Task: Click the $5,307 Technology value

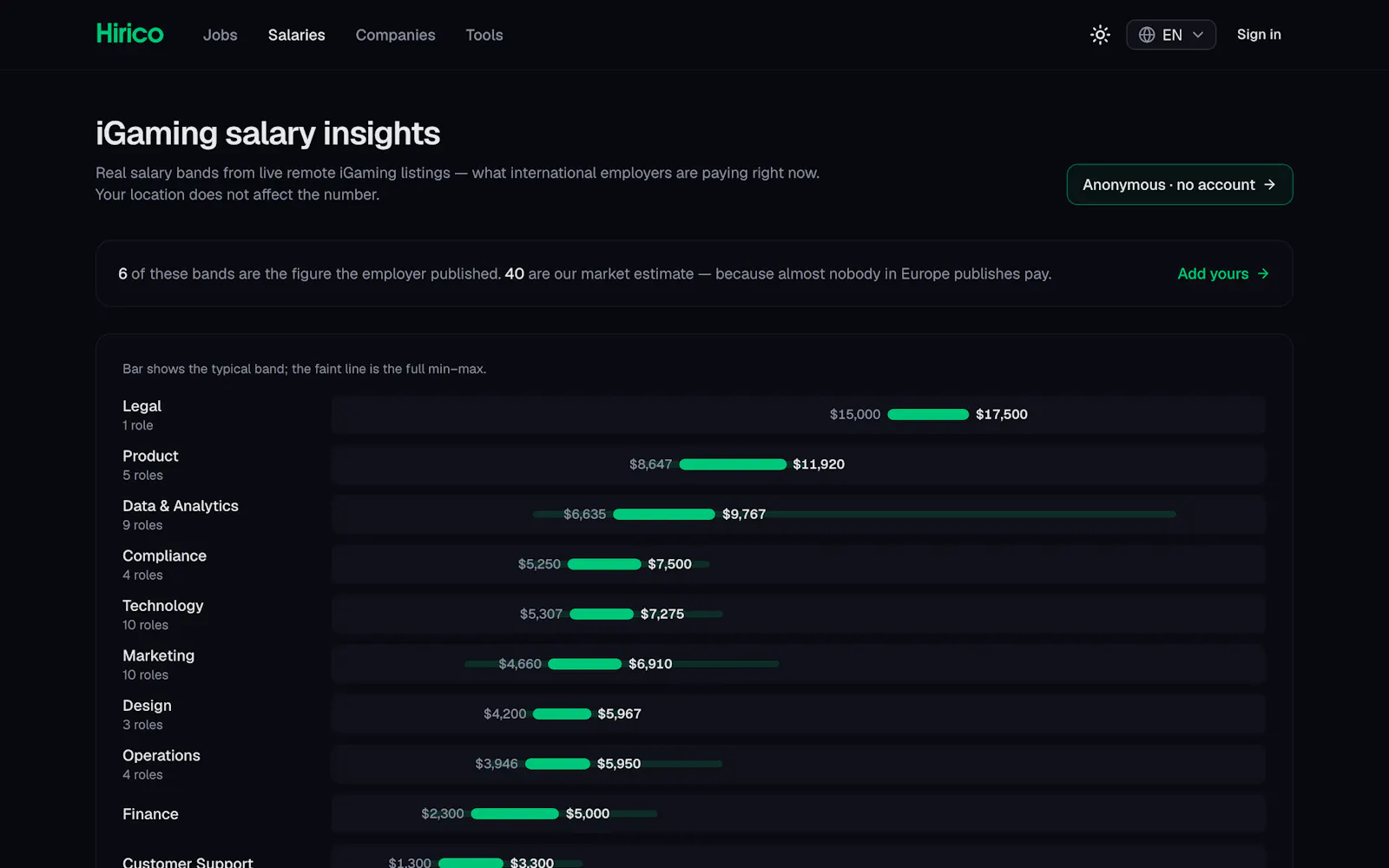Action: pyautogui.click(x=541, y=615)
